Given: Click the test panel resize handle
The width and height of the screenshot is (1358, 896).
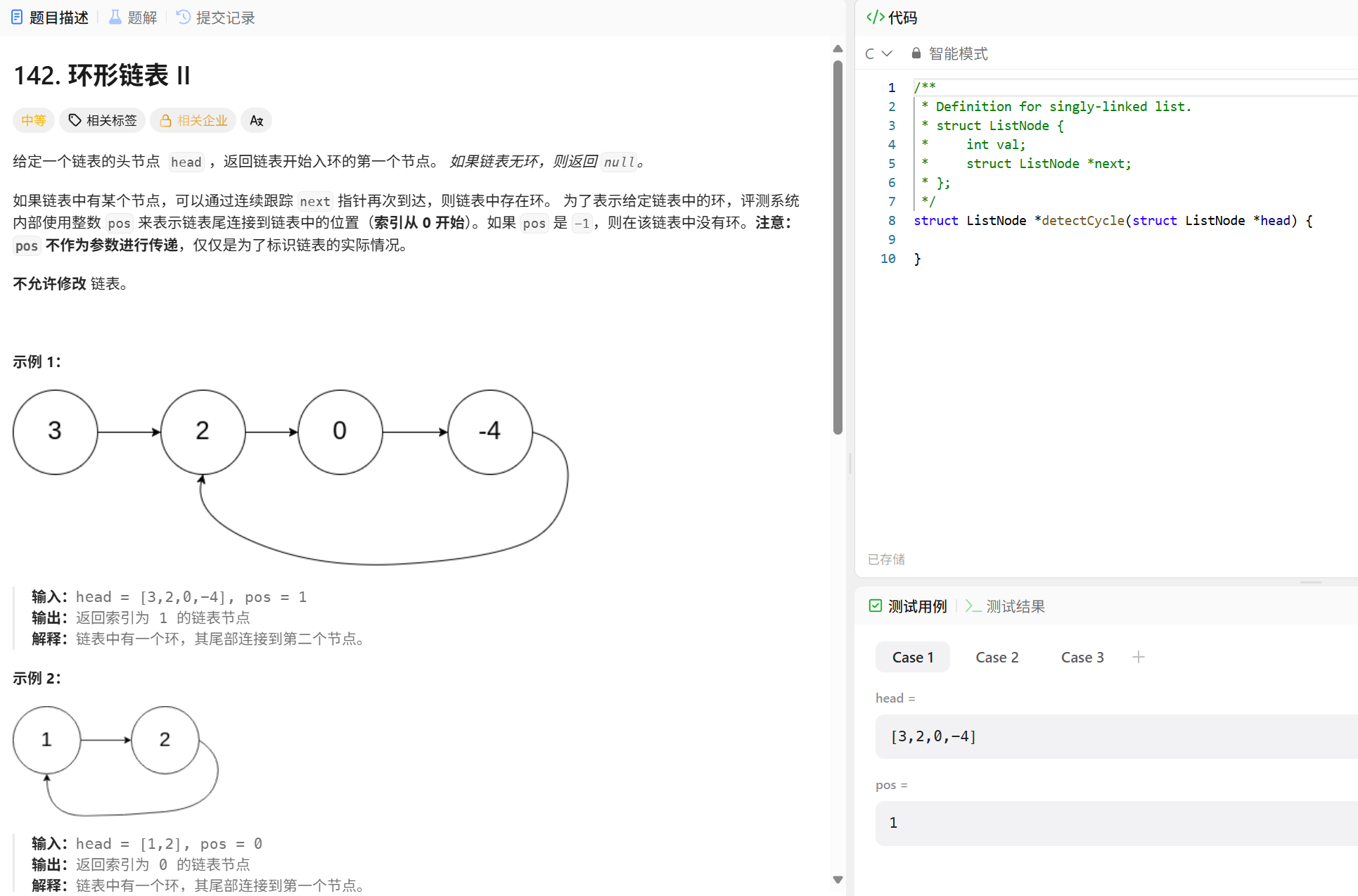Looking at the screenshot, I should point(1311,582).
